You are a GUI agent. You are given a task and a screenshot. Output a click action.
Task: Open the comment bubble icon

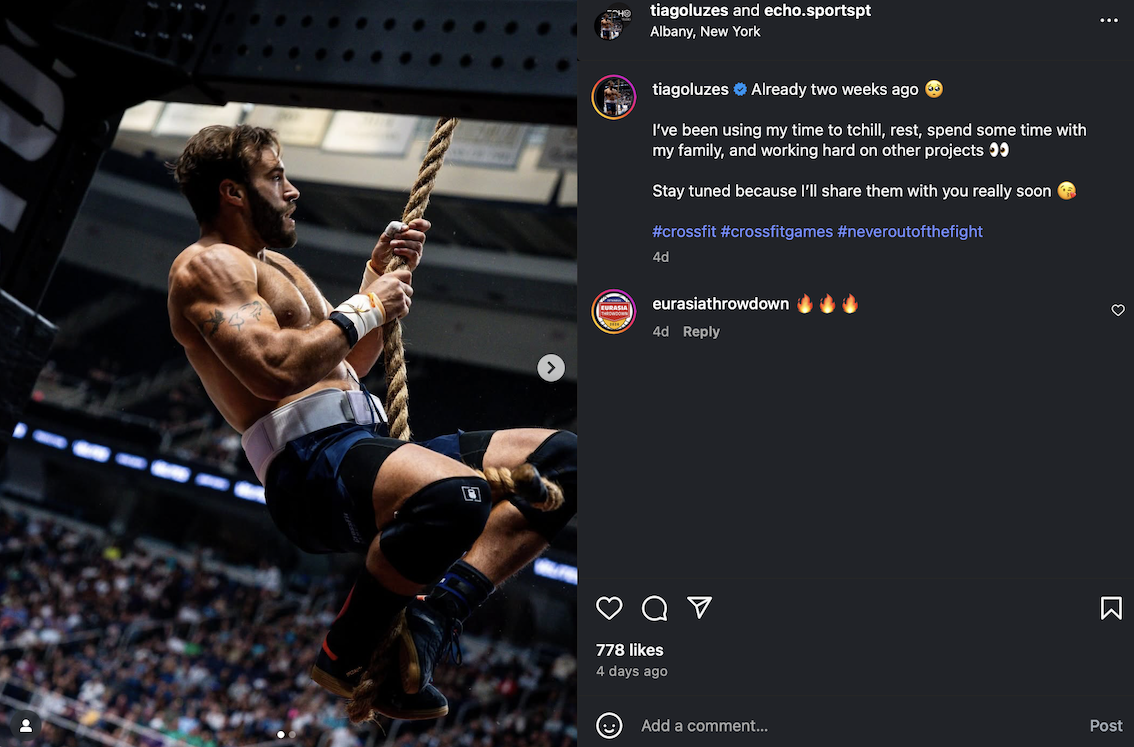click(654, 608)
